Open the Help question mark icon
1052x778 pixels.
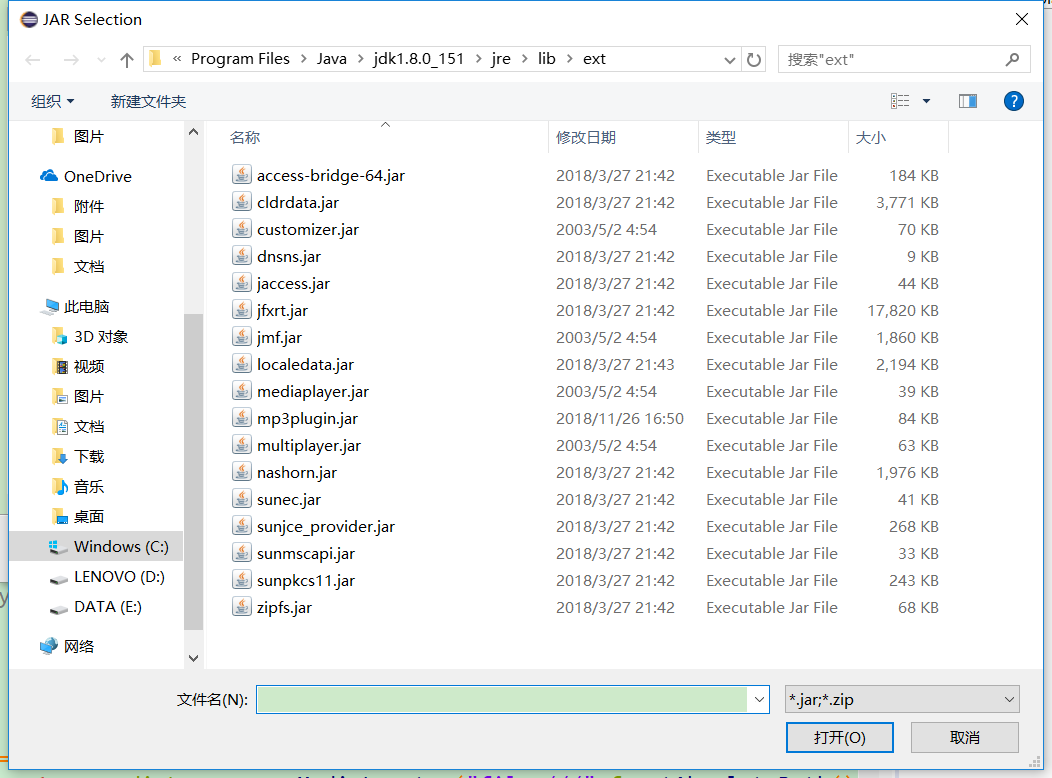[x=1013, y=100]
